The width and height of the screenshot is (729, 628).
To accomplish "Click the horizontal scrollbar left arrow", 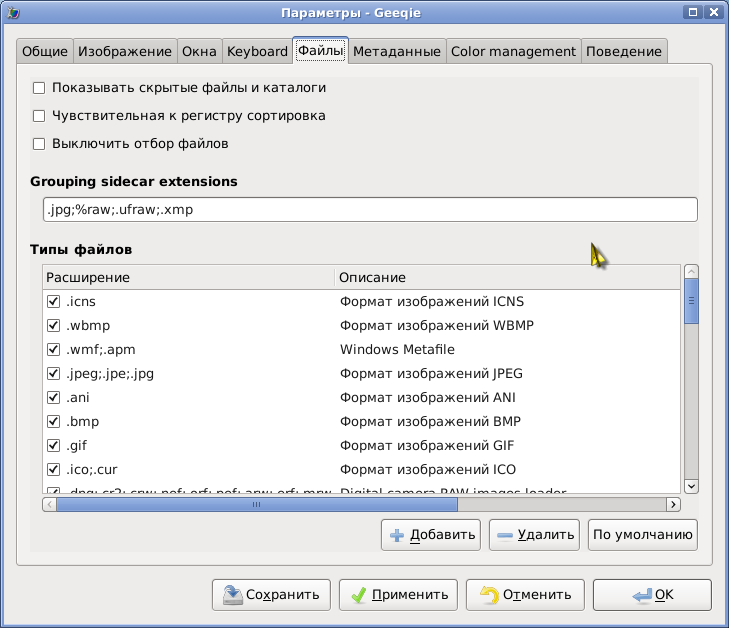I will click(49, 505).
